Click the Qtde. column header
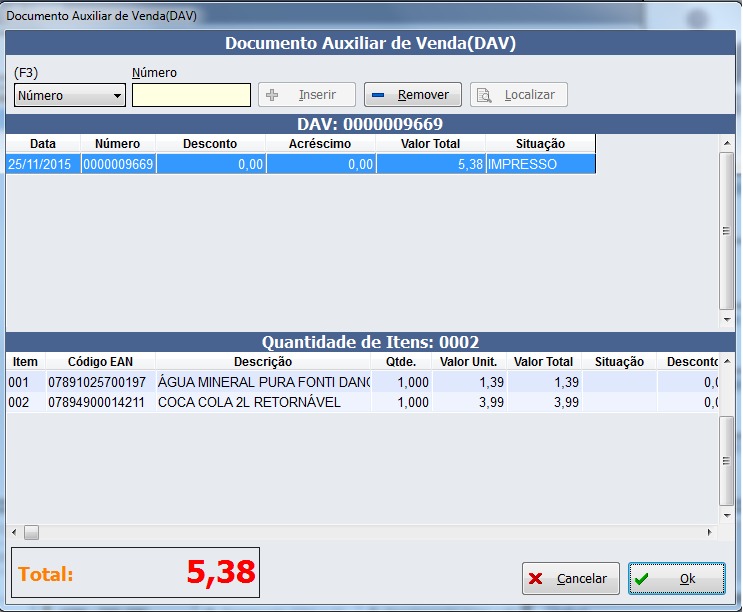The width and height of the screenshot is (743, 612). [x=402, y=362]
